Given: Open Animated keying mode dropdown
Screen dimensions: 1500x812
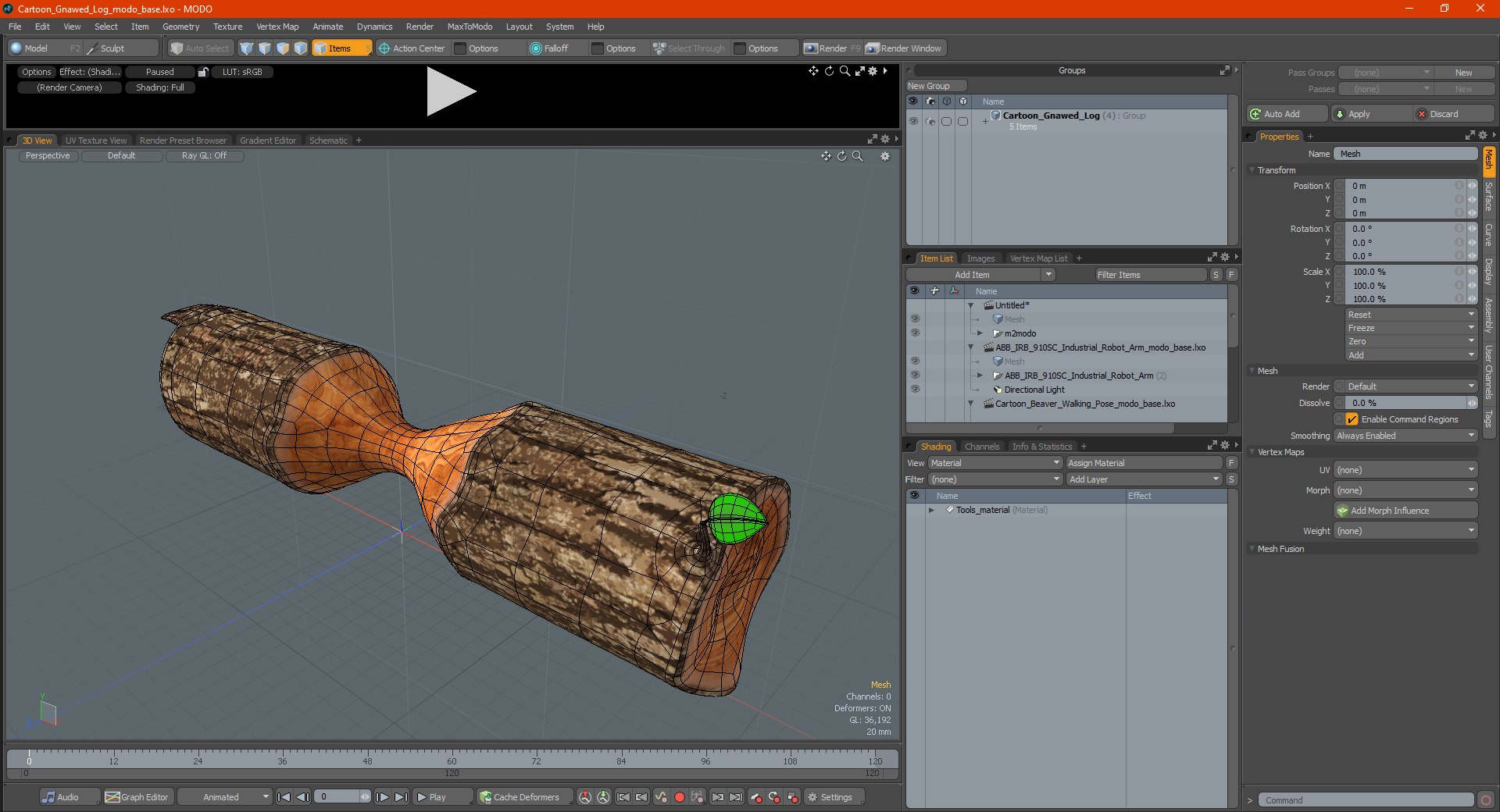Looking at the screenshot, I should click(x=224, y=797).
